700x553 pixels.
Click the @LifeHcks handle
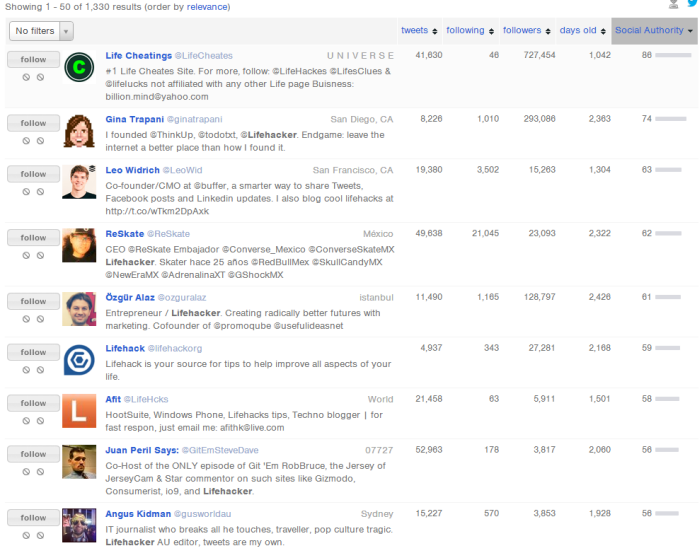pos(146,399)
